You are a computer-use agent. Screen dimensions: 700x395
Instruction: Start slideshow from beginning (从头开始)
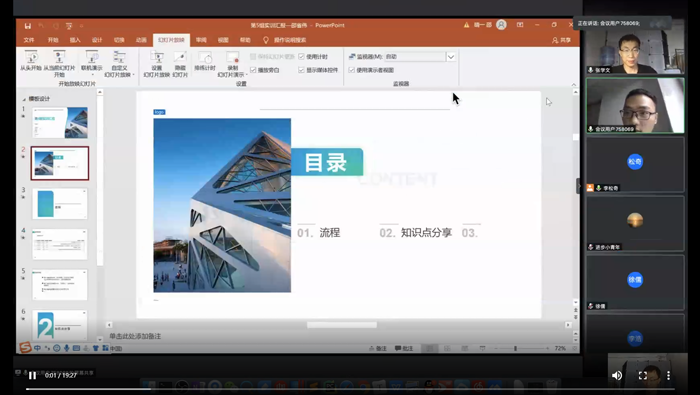(x=31, y=60)
